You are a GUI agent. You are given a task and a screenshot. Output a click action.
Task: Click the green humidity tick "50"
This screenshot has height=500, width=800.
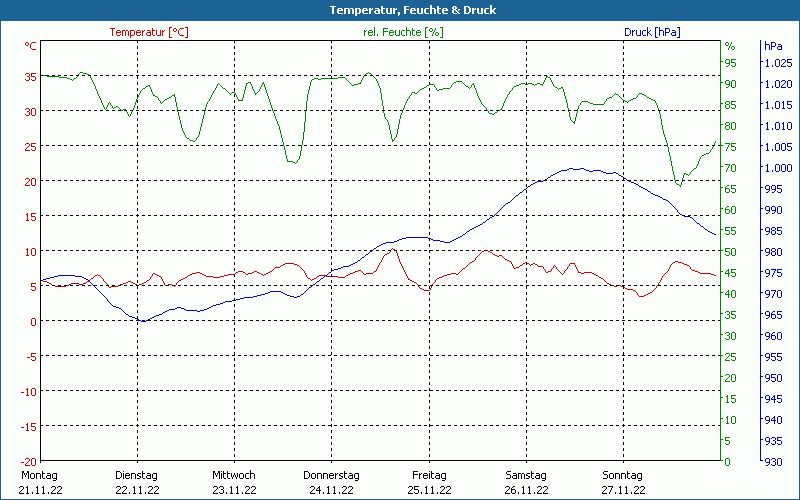point(731,252)
